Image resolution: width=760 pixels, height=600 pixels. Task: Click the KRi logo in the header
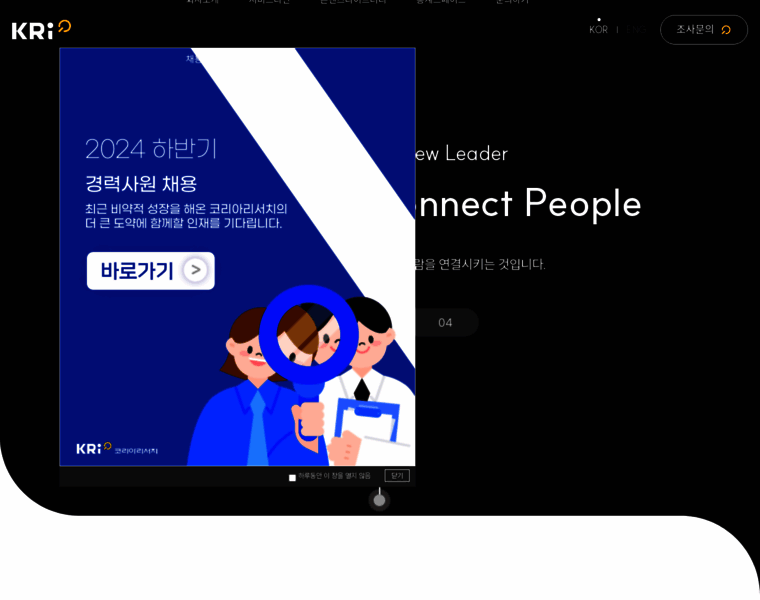(x=41, y=30)
